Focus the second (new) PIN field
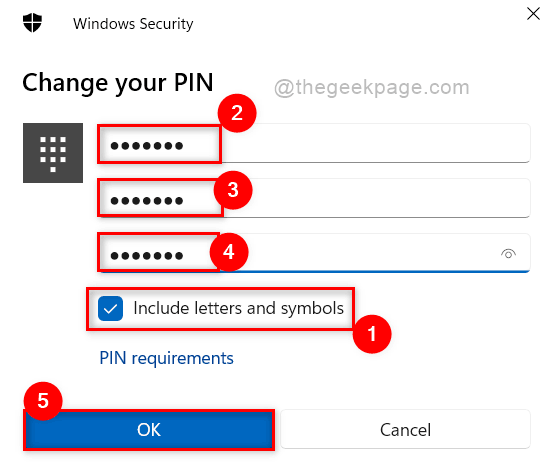 click(314, 198)
